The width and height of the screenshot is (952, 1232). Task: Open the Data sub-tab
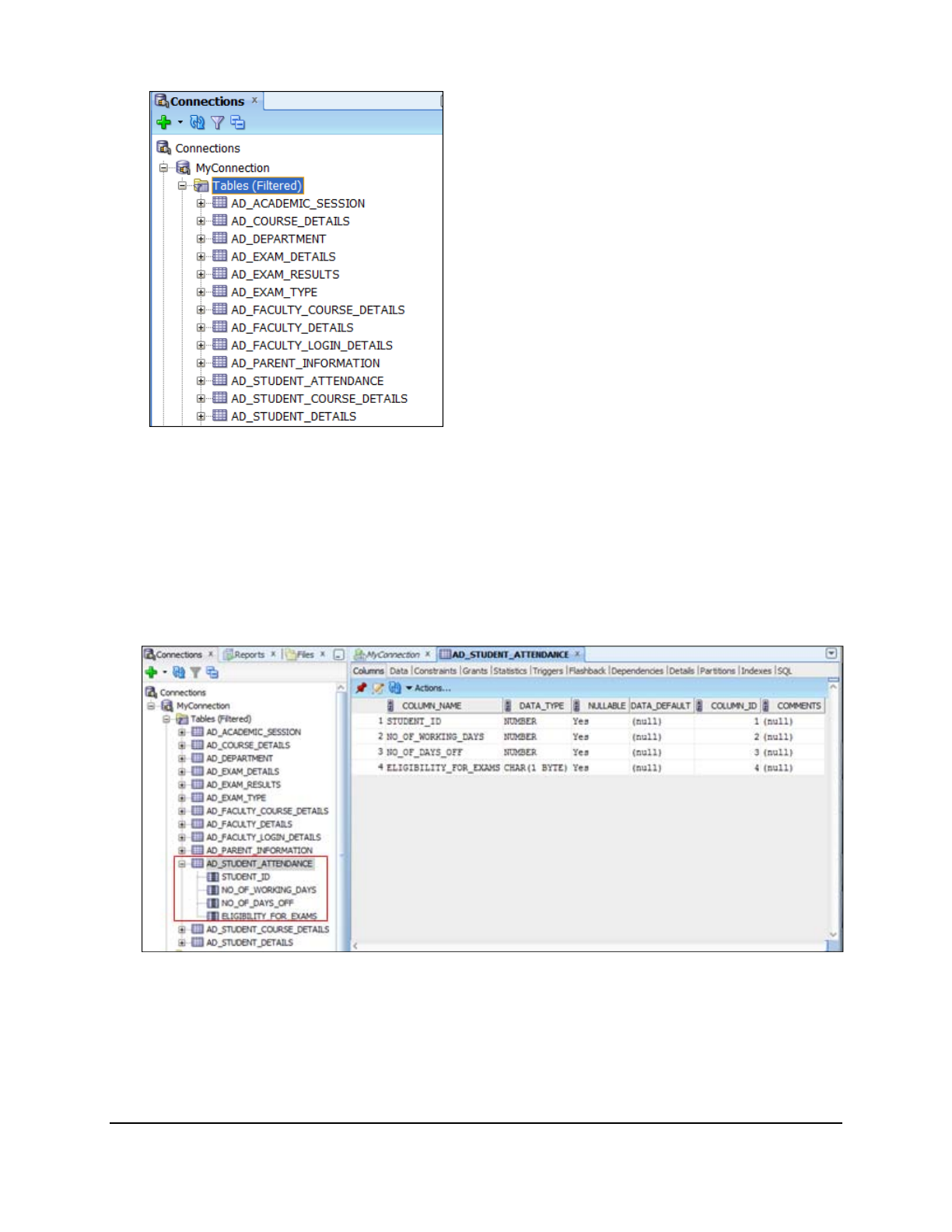click(399, 671)
